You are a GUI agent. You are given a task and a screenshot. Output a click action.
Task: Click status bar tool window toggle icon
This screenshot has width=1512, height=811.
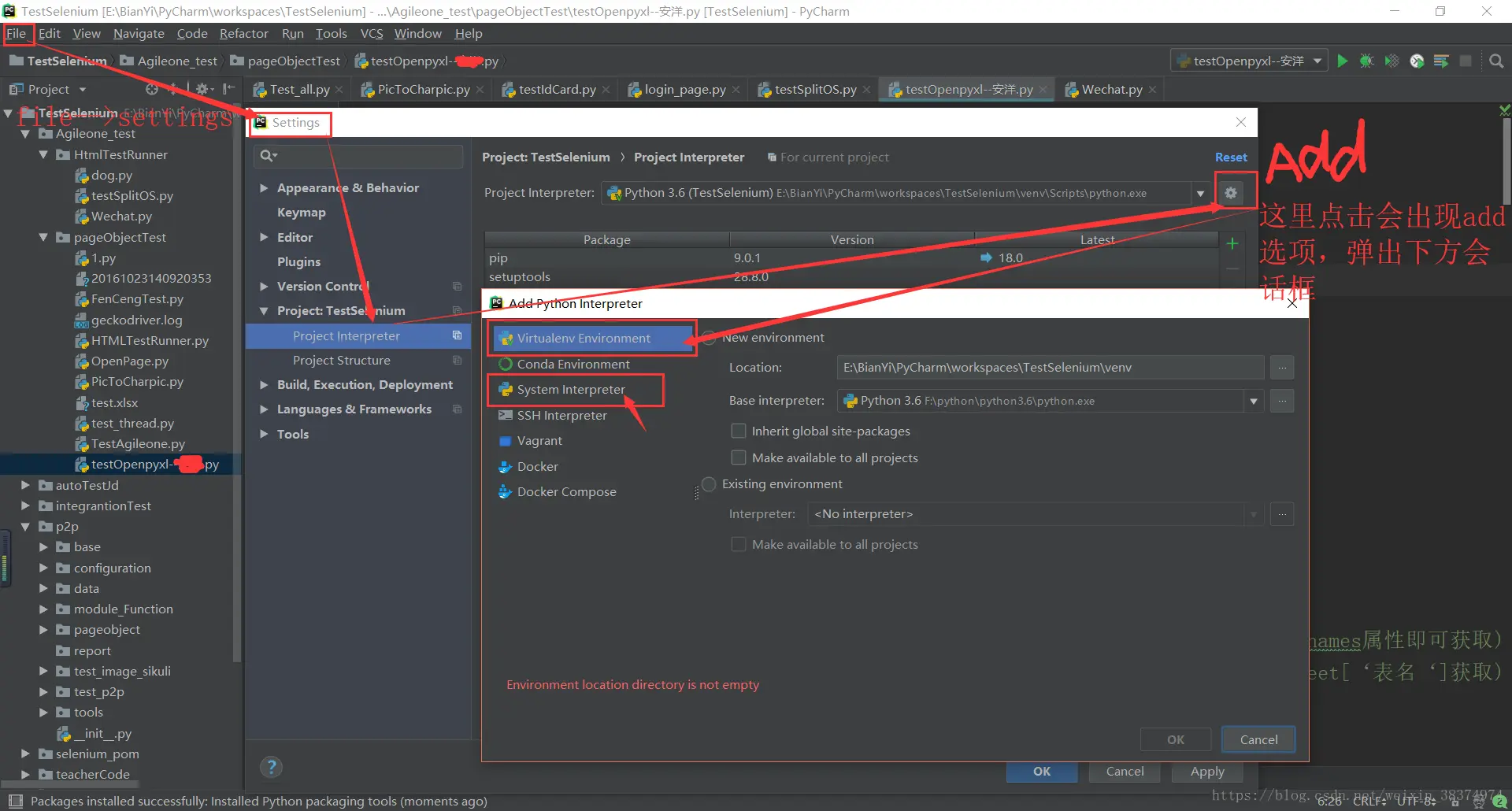click(x=15, y=801)
